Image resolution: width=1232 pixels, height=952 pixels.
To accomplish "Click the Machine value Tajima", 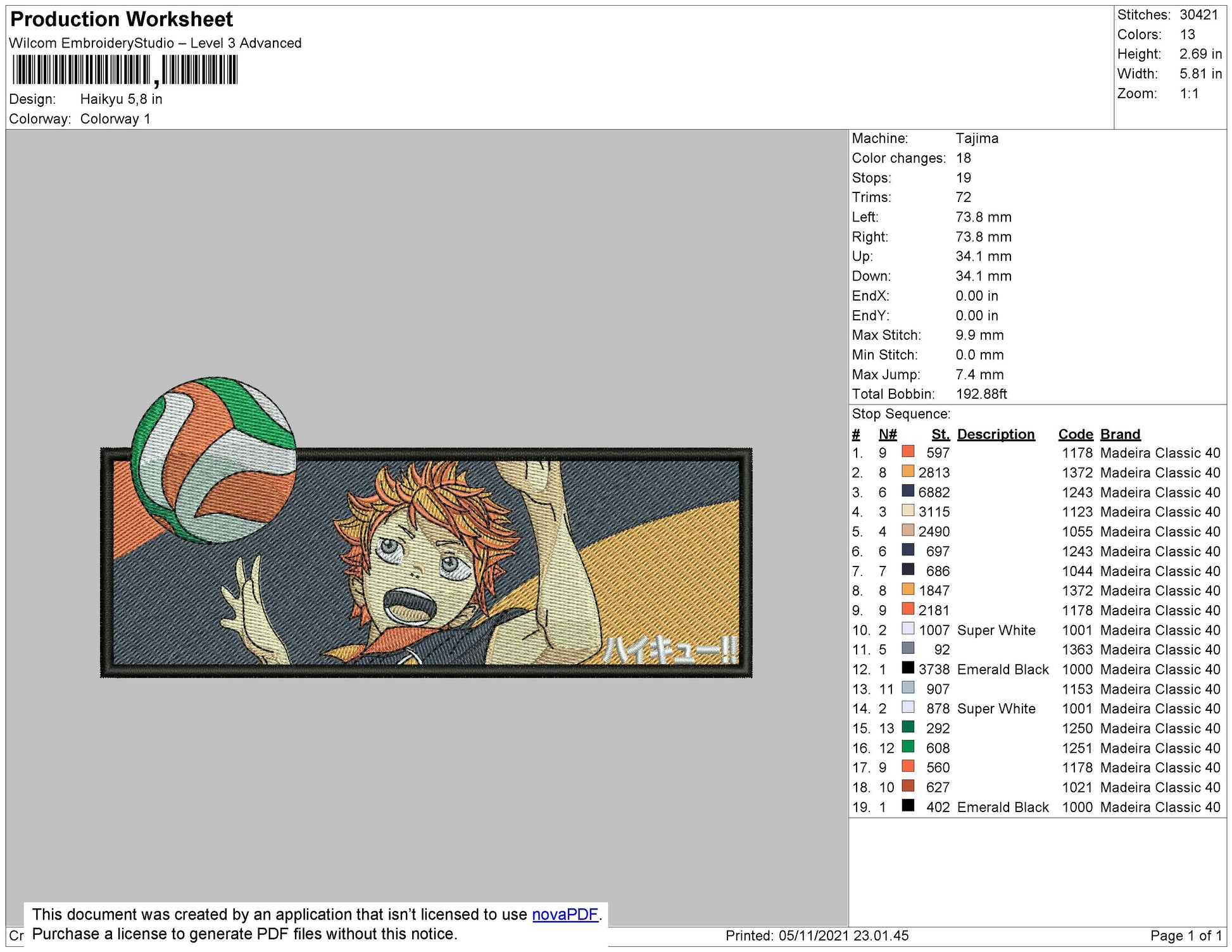I will (977, 139).
